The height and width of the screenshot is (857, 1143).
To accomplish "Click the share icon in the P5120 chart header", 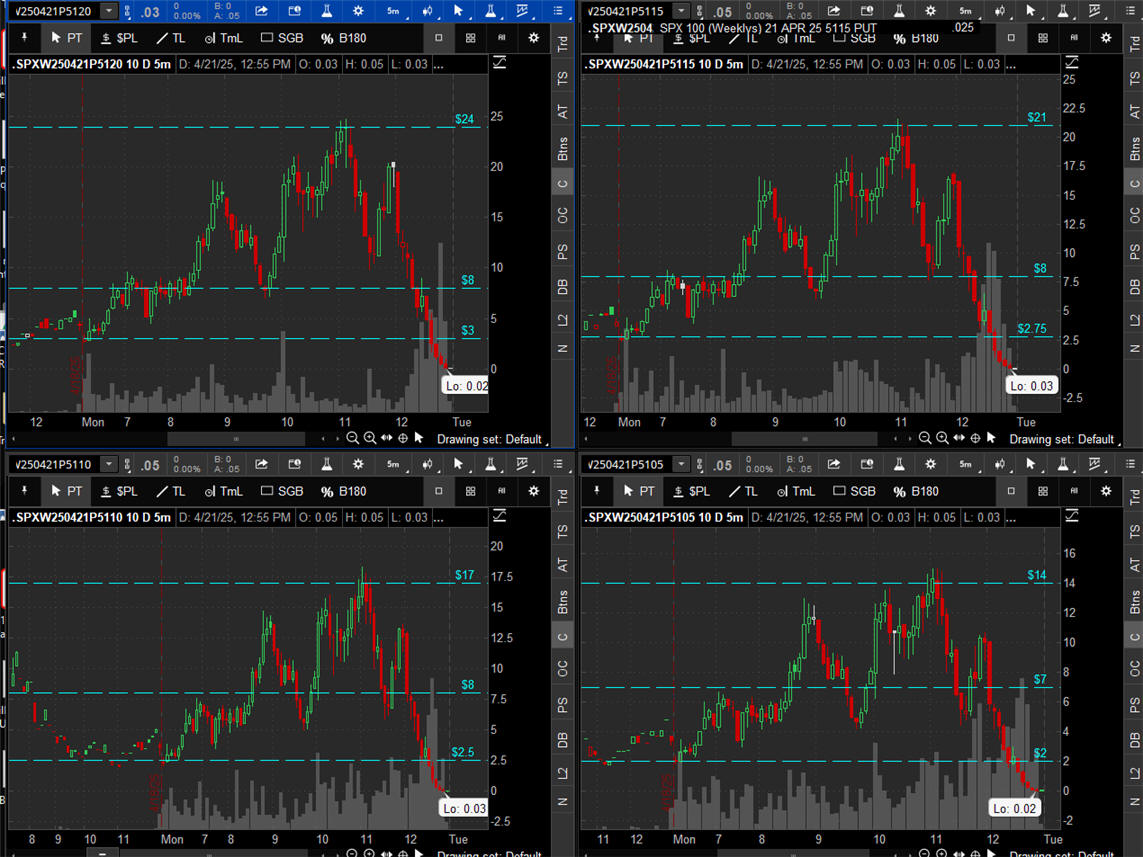I will coord(261,11).
